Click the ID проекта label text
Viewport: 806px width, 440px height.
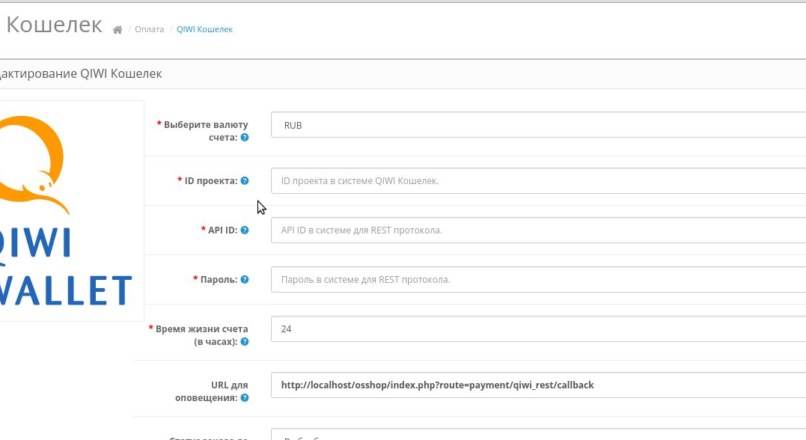[x=211, y=180]
